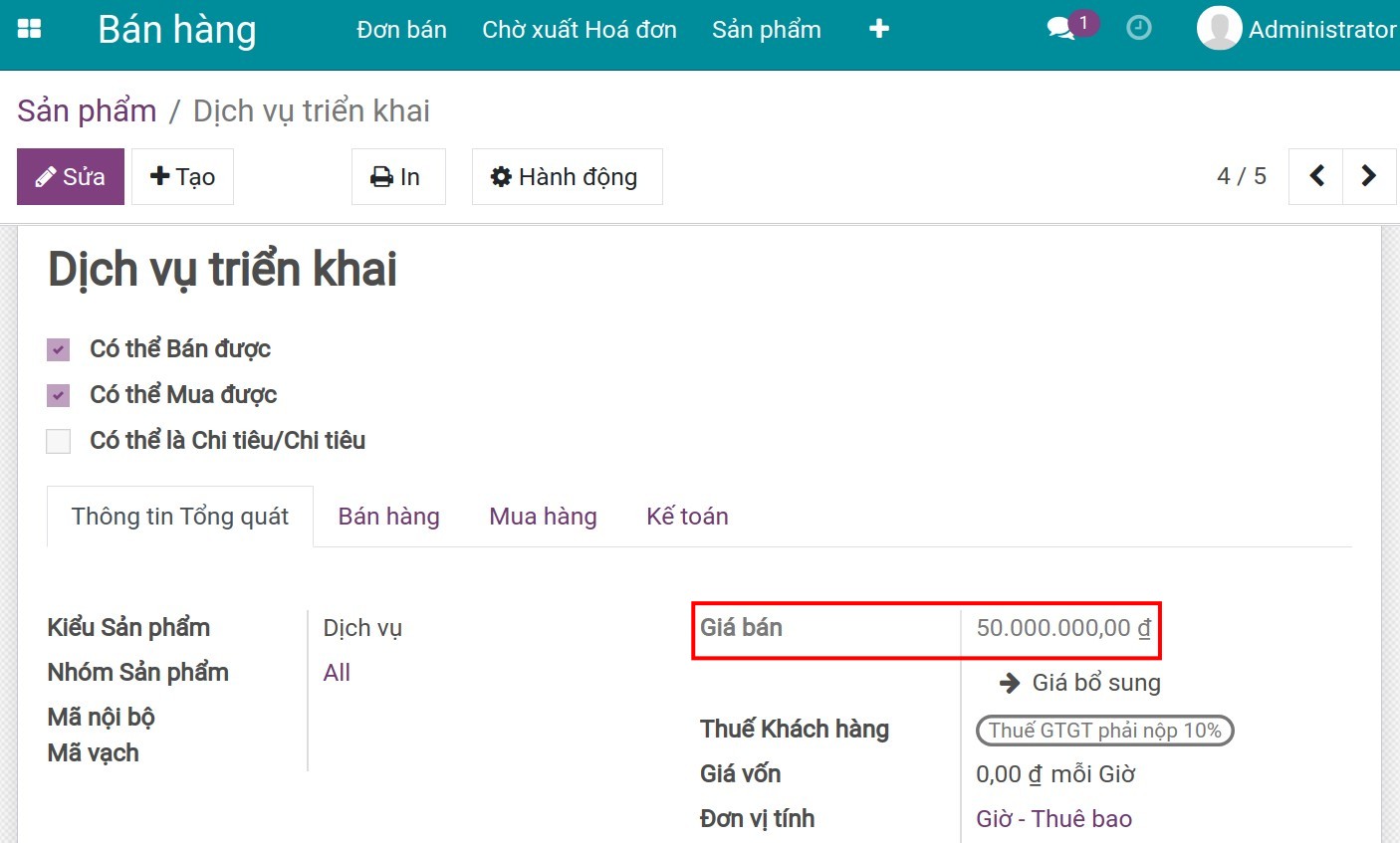Click the Giá vốn label
The image size is (1400, 843).
point(740,774)
